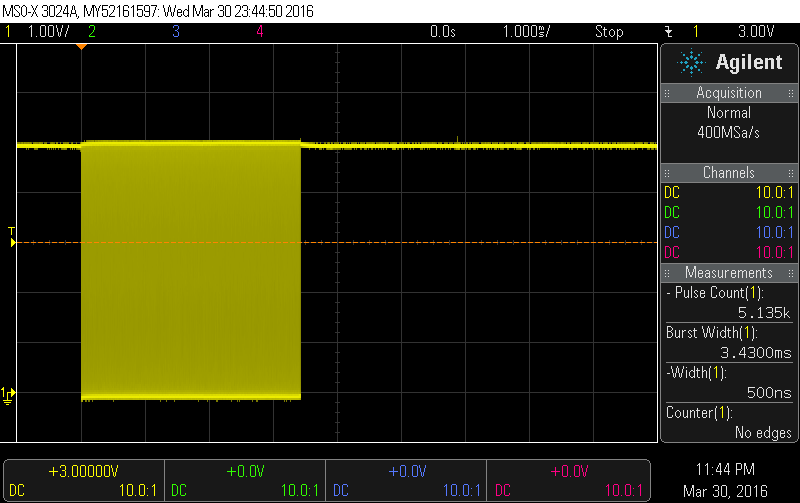Select the 0.0s horizontal delay value
The image size is (800, 503).
(442, 32)
